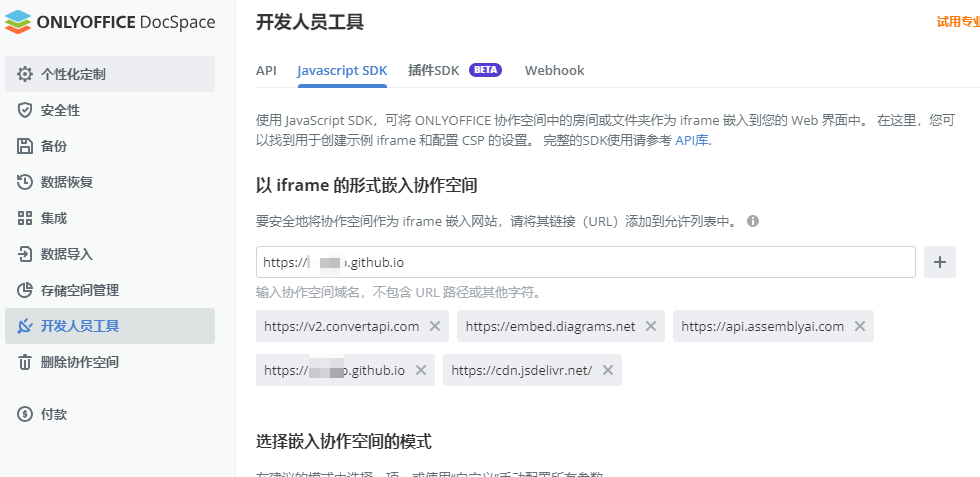Add the typed URL with the plus button
The height and width of the screenshot is (477, 980).
[x=939, y=262]
